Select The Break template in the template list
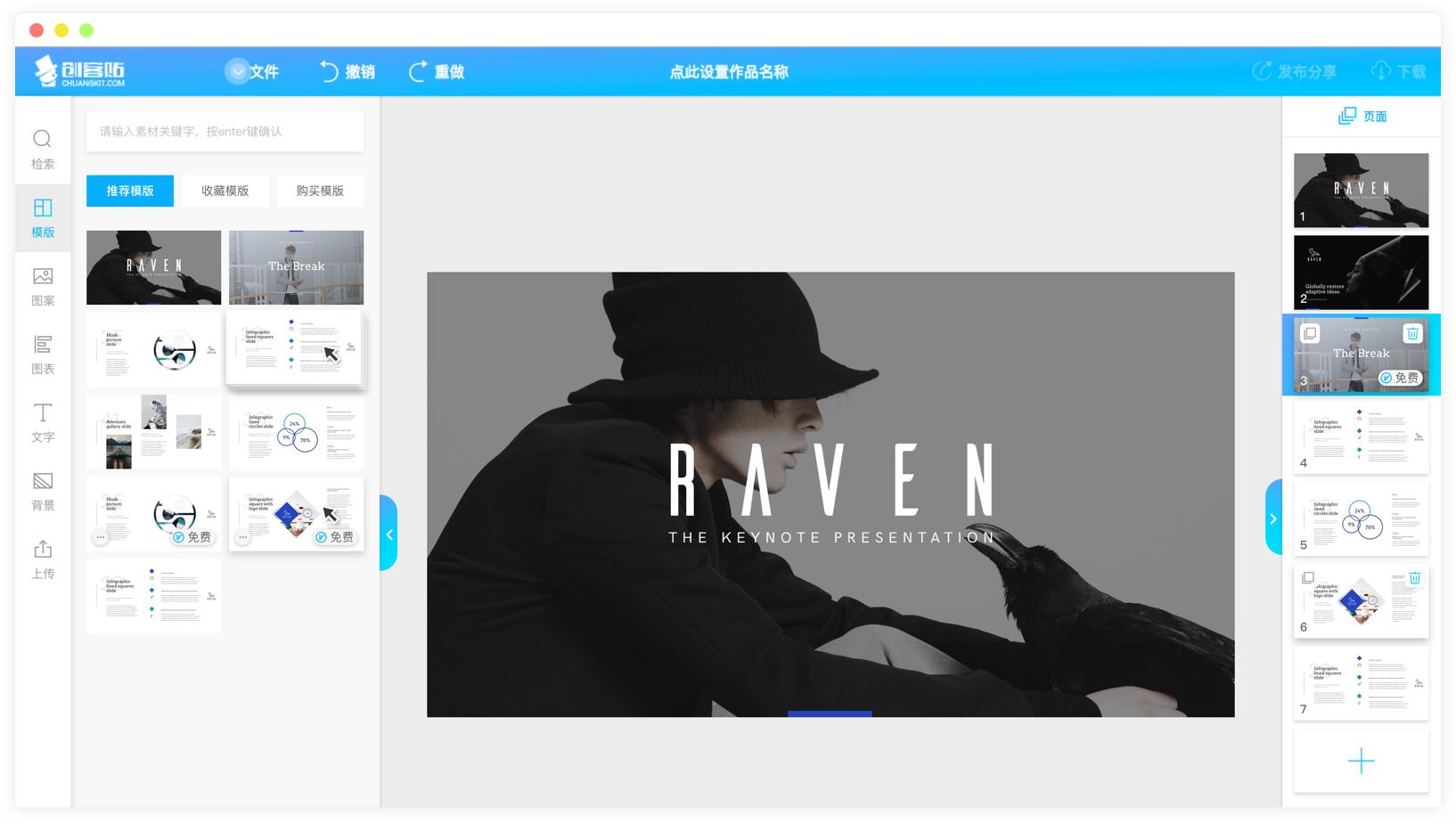The width and height of the screenshot is (1456, 824). click(x=296, y=267)
